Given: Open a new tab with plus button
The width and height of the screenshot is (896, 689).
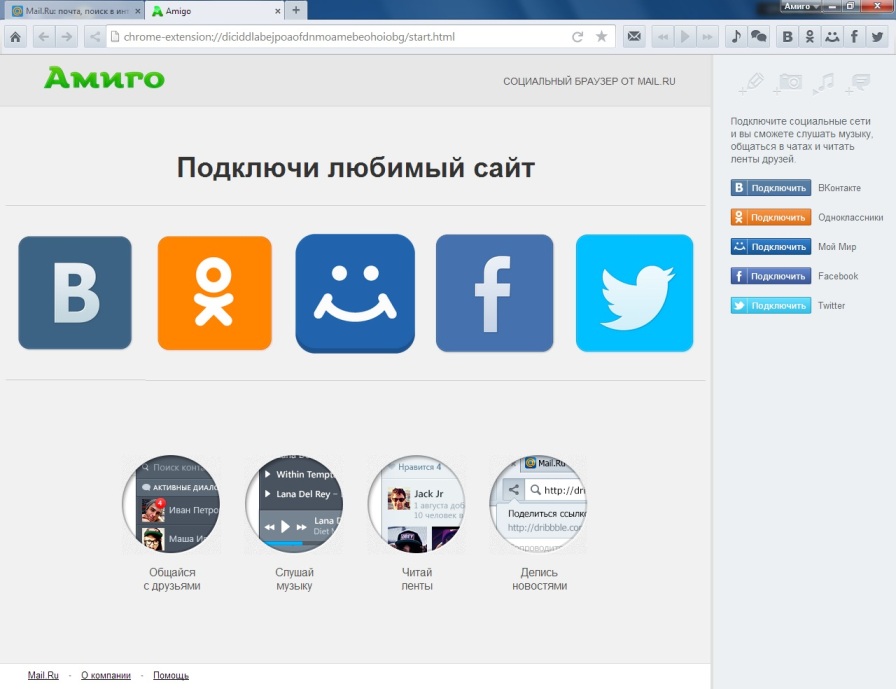Looking at the screenshot, I should 295,10.
